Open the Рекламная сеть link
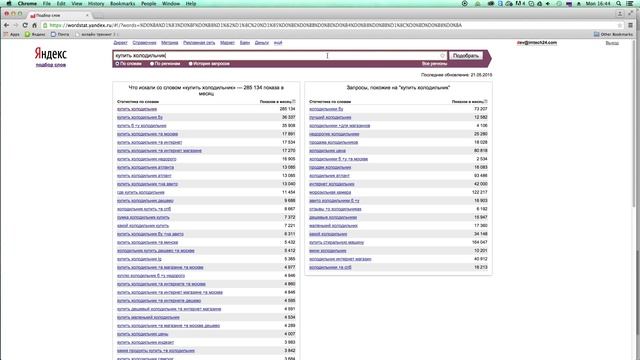Viewport: 640px width, 360px height. (199, 43)
